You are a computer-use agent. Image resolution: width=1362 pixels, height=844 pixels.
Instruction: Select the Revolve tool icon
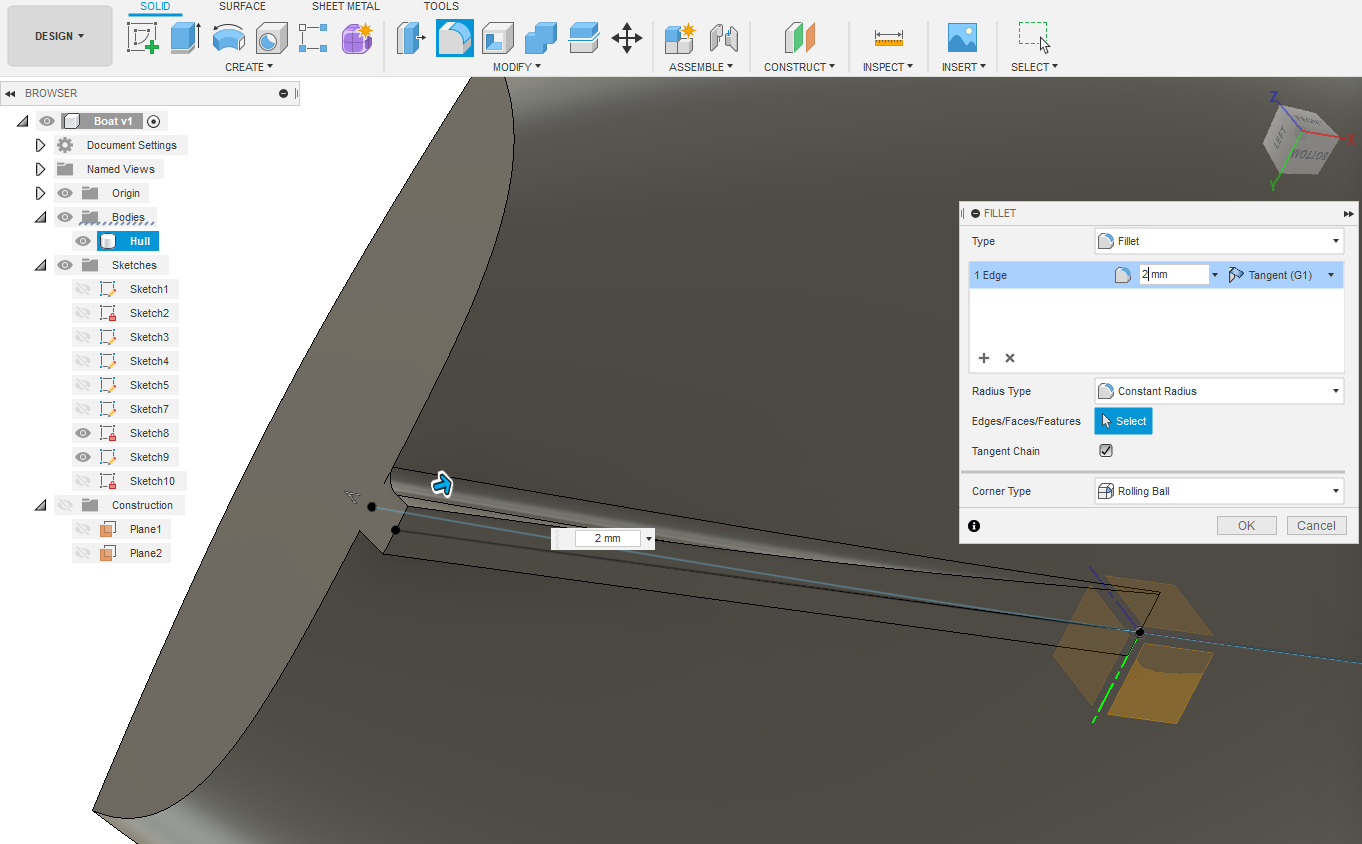pyautogui.click(x=228, y=38)
